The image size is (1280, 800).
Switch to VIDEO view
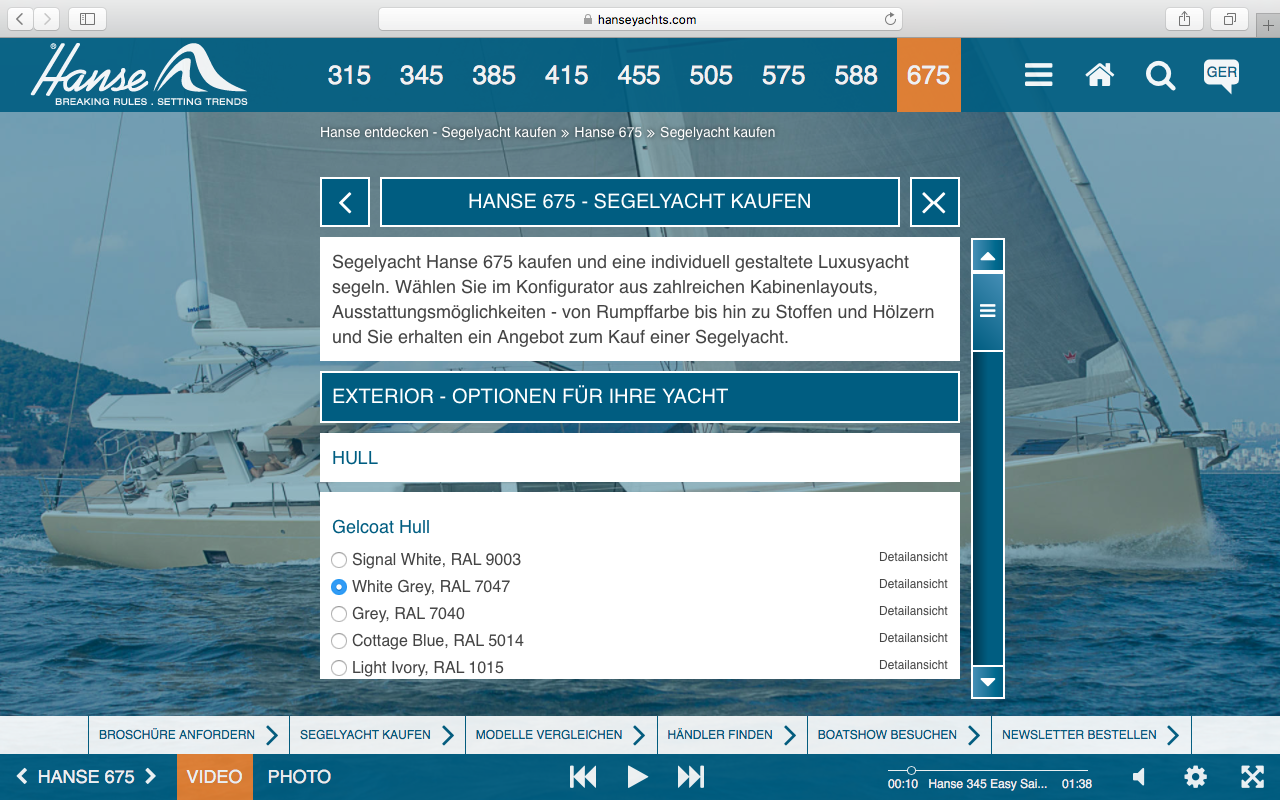coord(215,777)
